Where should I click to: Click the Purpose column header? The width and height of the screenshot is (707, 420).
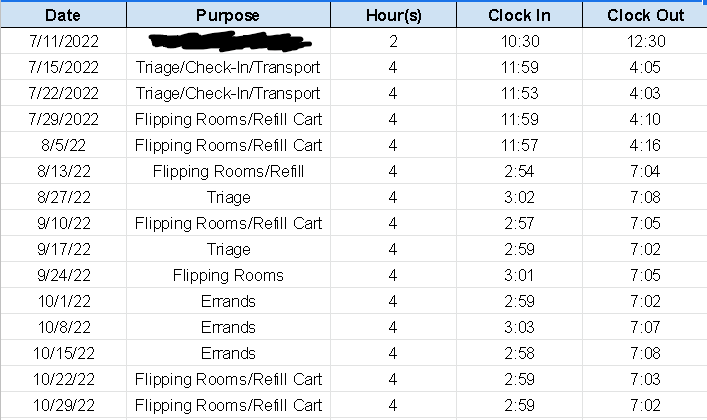pos(228,15)
